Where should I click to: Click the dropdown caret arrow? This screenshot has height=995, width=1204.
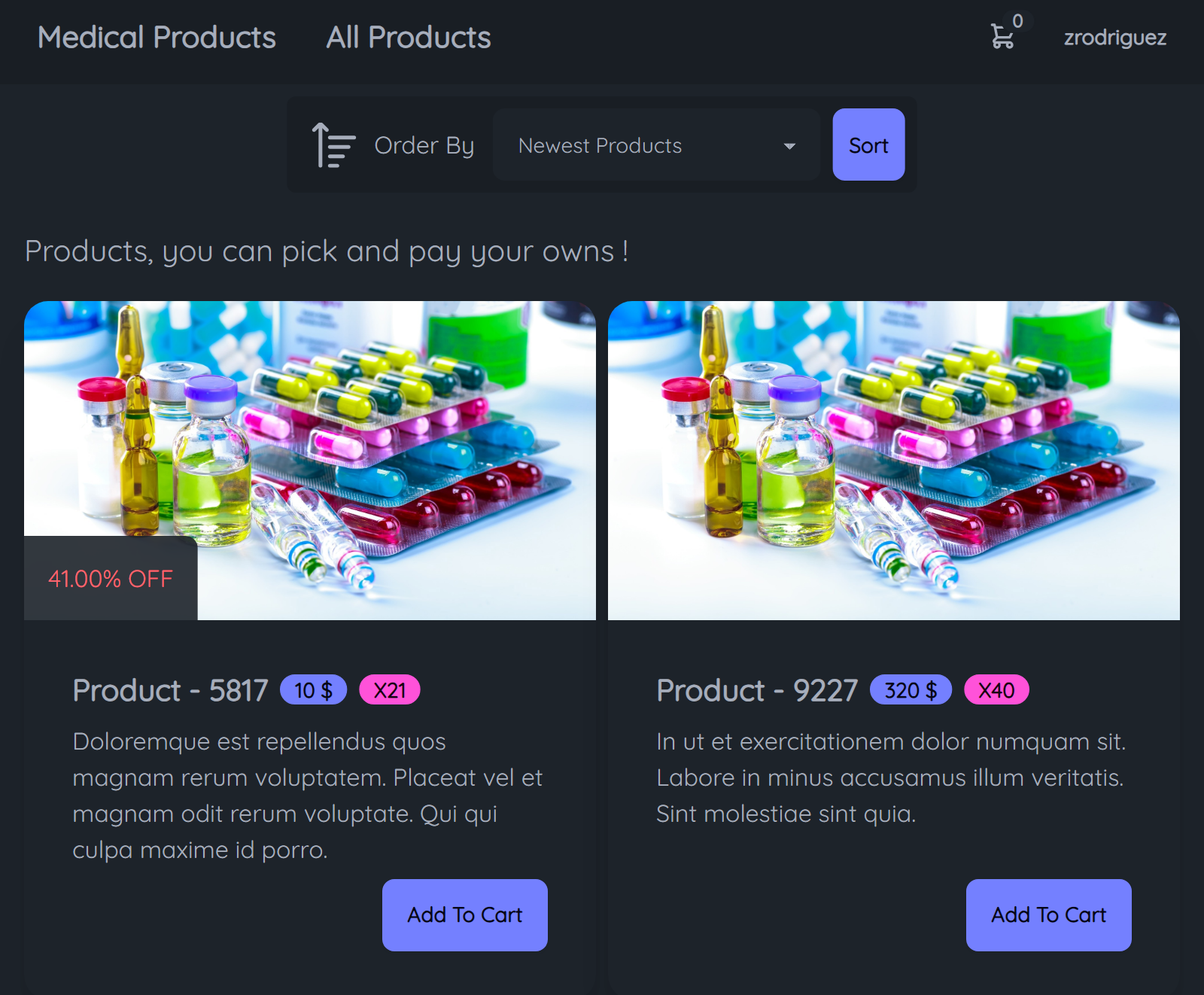(789, 146)
